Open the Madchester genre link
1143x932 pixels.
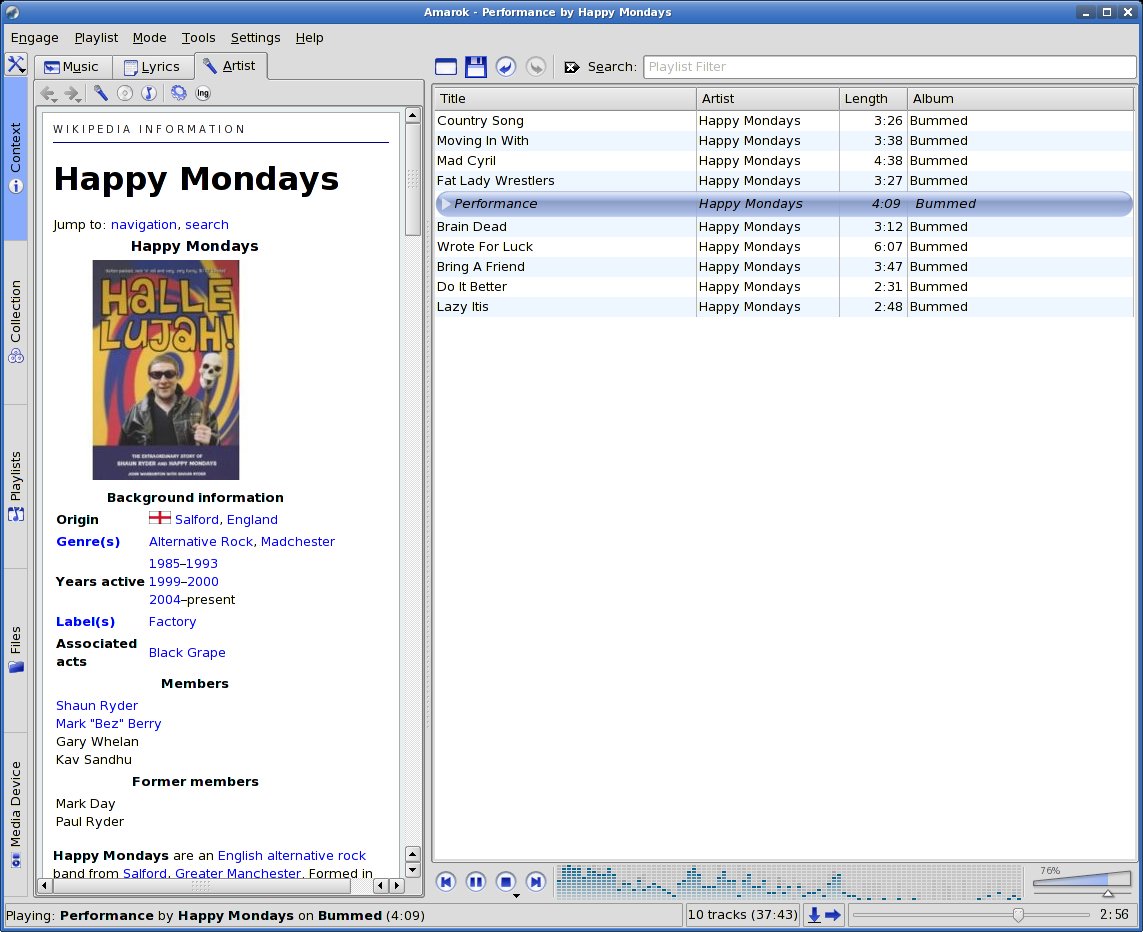click(298, 541)
